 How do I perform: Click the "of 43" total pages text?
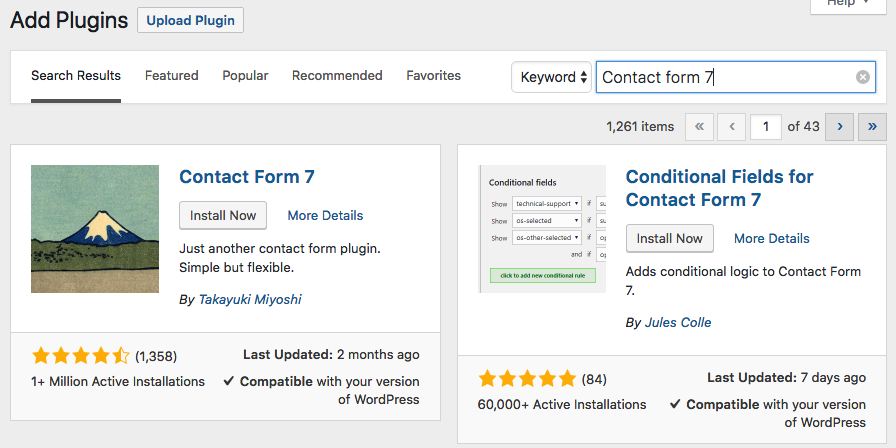(x=803, y=127)
